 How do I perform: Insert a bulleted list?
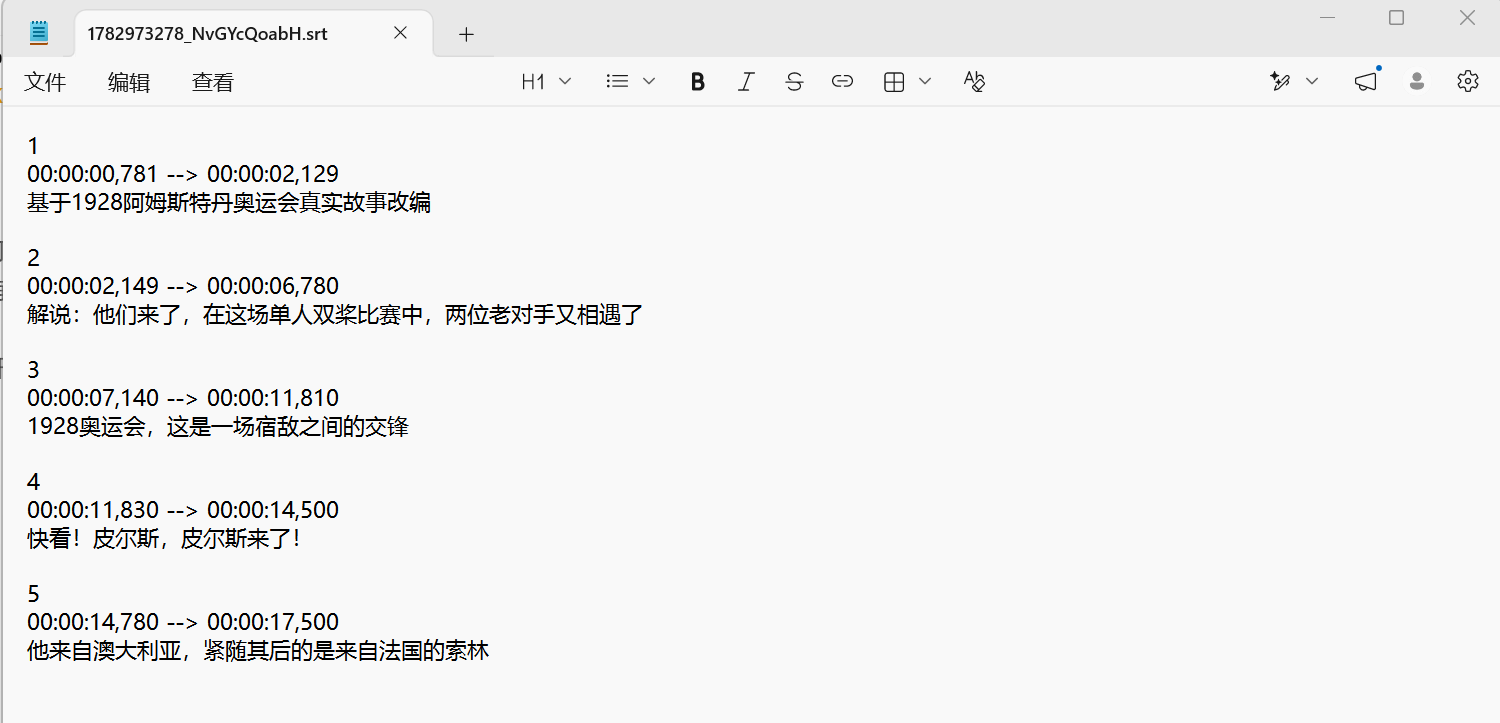click(x=617, y=82)
